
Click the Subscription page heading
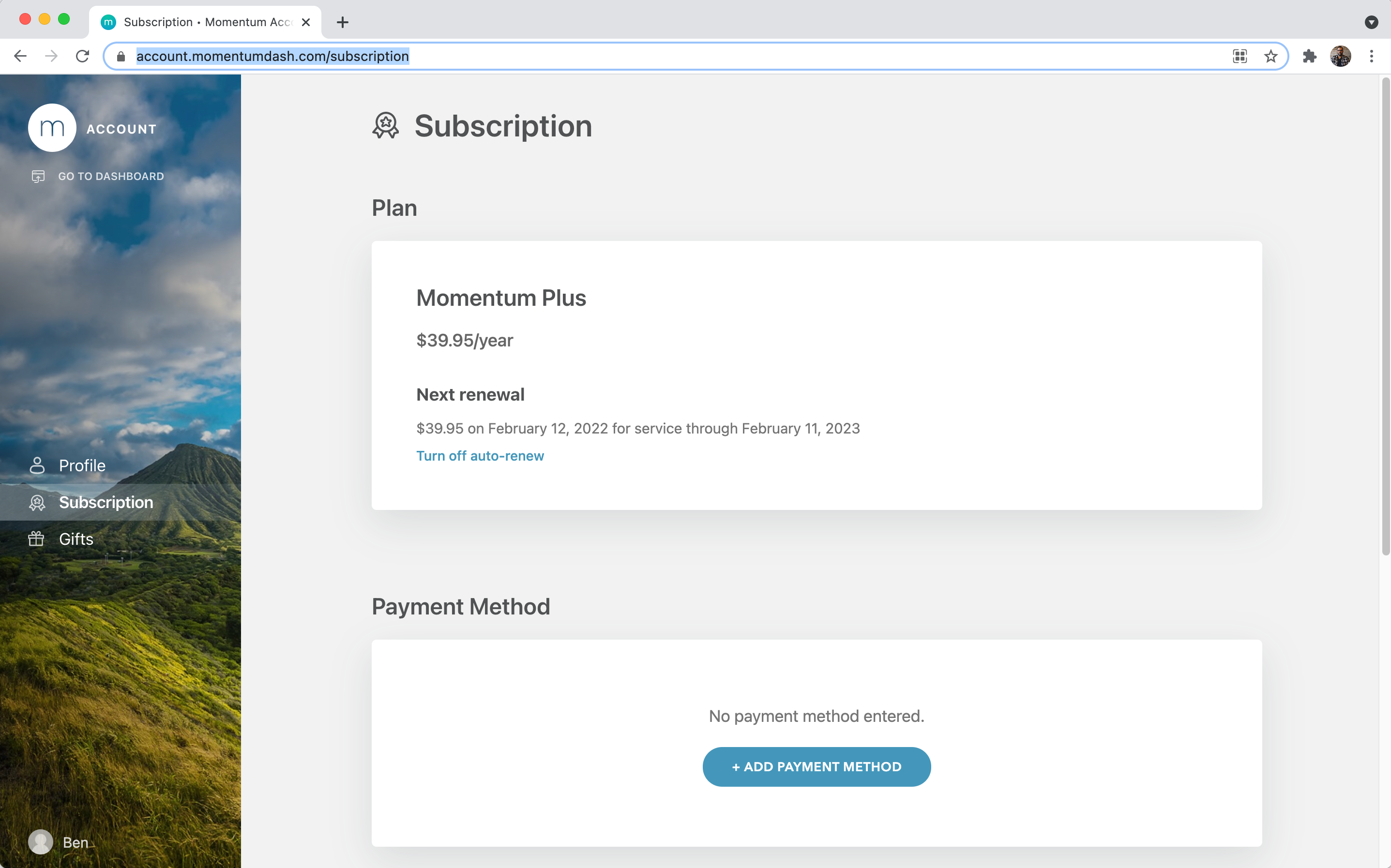[503, 126]
